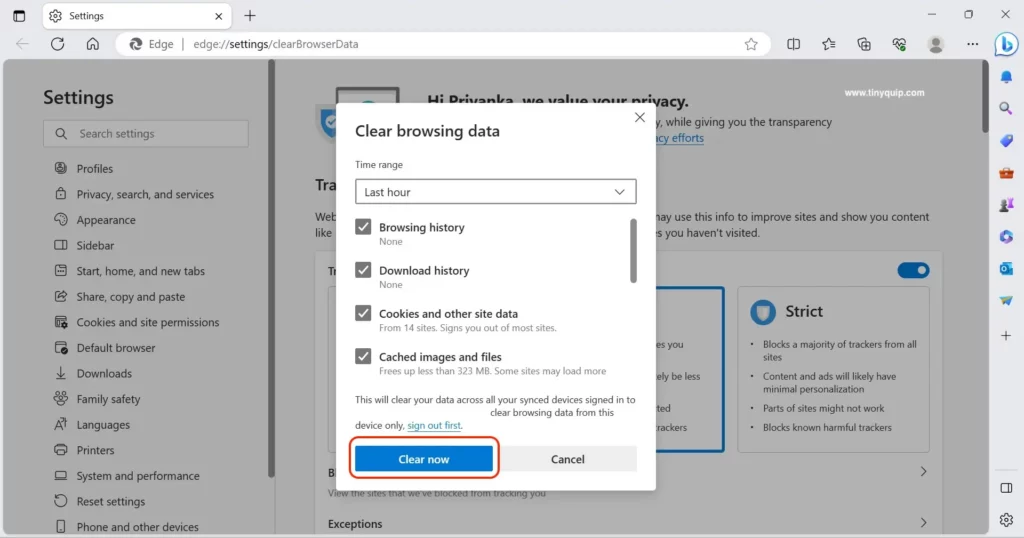Open the Collections icon
The image size is (1024, 538).
pyautogui.click(x=864, y=44)
